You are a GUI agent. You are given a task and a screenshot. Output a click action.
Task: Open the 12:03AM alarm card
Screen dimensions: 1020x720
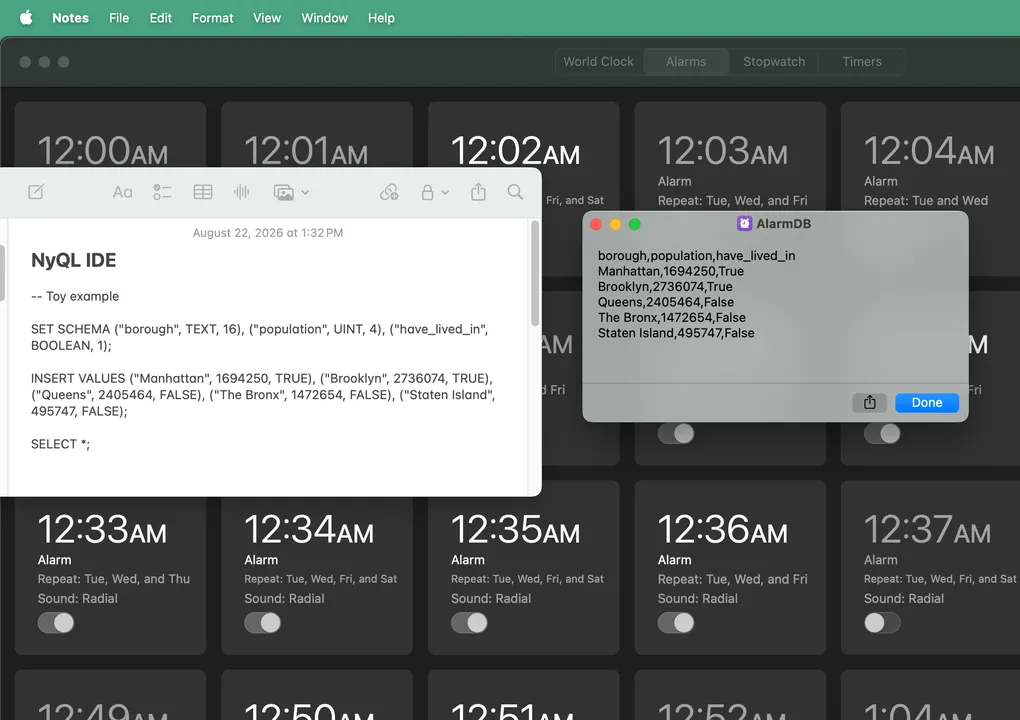[730, 156]
